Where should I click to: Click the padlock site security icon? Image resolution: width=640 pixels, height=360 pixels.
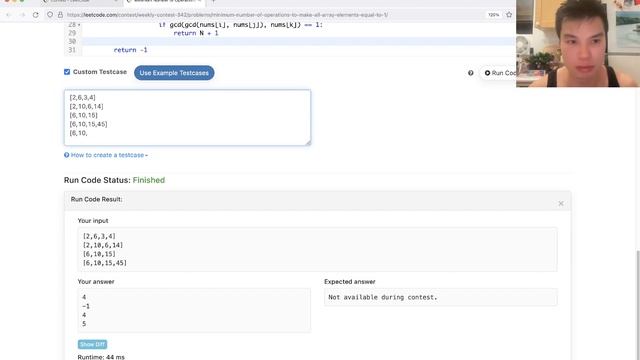(x=60, y=15)
